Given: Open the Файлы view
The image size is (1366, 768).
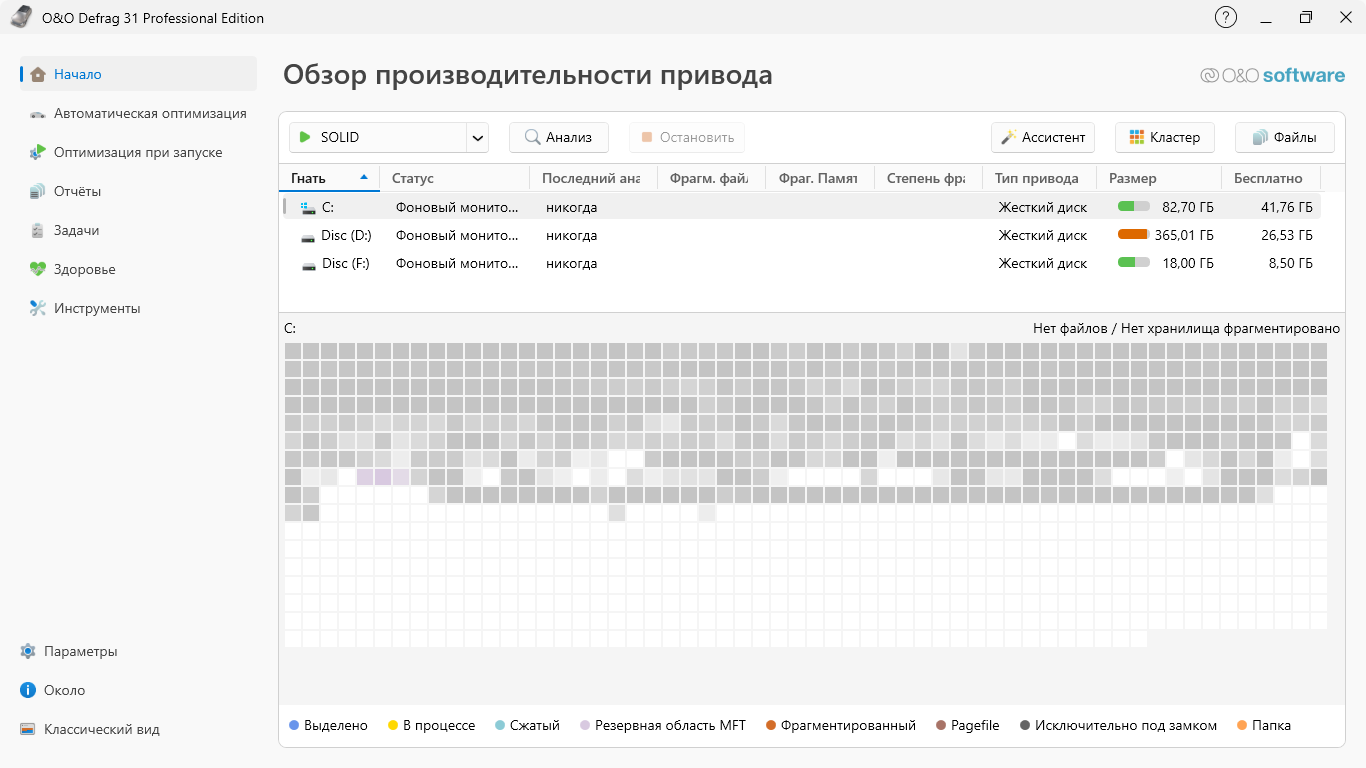Looking at the screenshot, I should click(1285, 137).
